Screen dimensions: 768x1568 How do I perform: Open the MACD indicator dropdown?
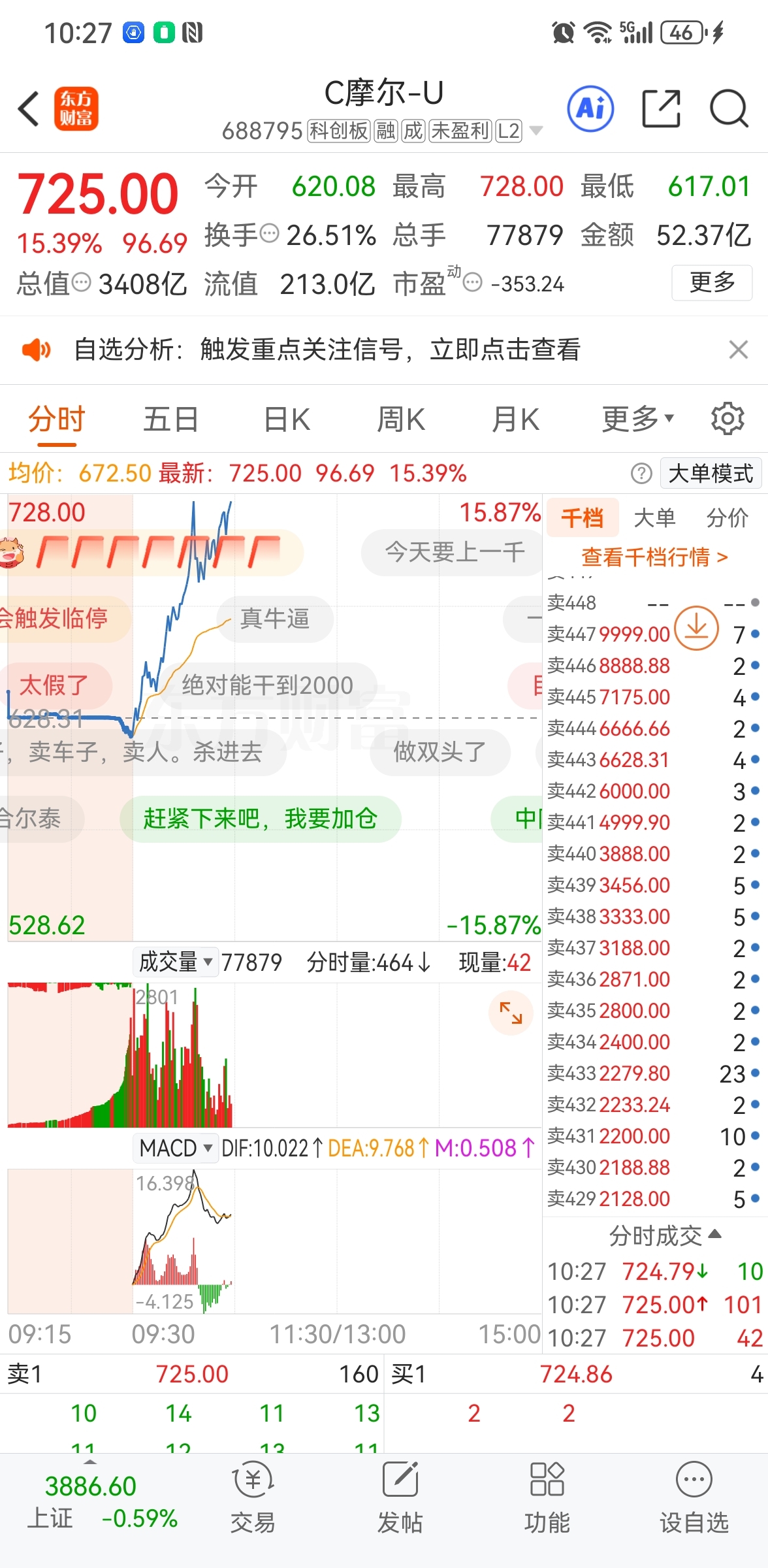tap(176, 1148)
